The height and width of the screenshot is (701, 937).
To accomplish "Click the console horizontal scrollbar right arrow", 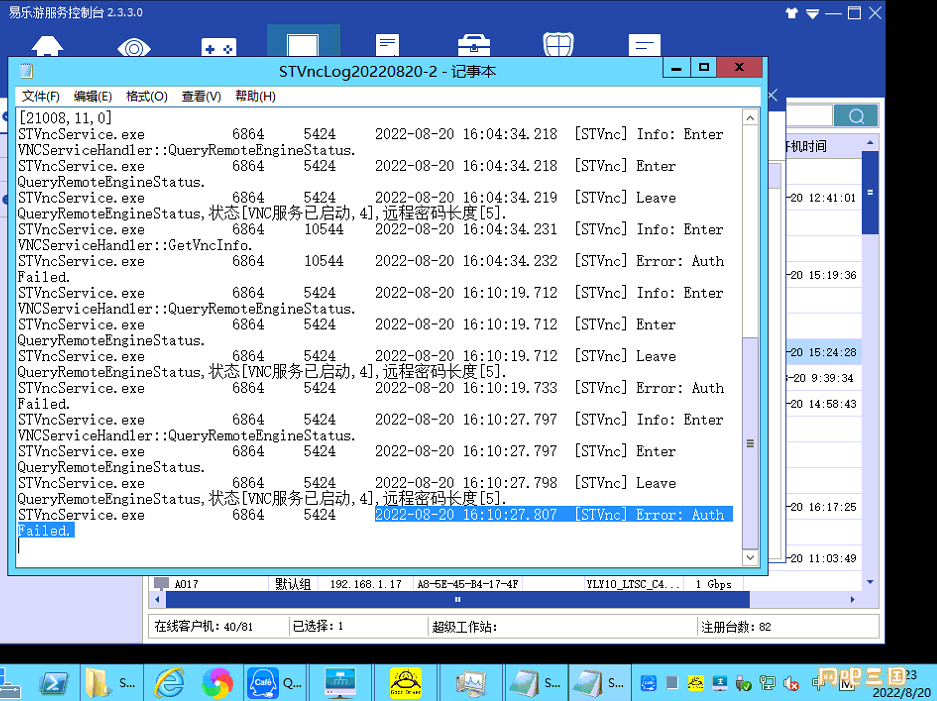I will 853,599.
